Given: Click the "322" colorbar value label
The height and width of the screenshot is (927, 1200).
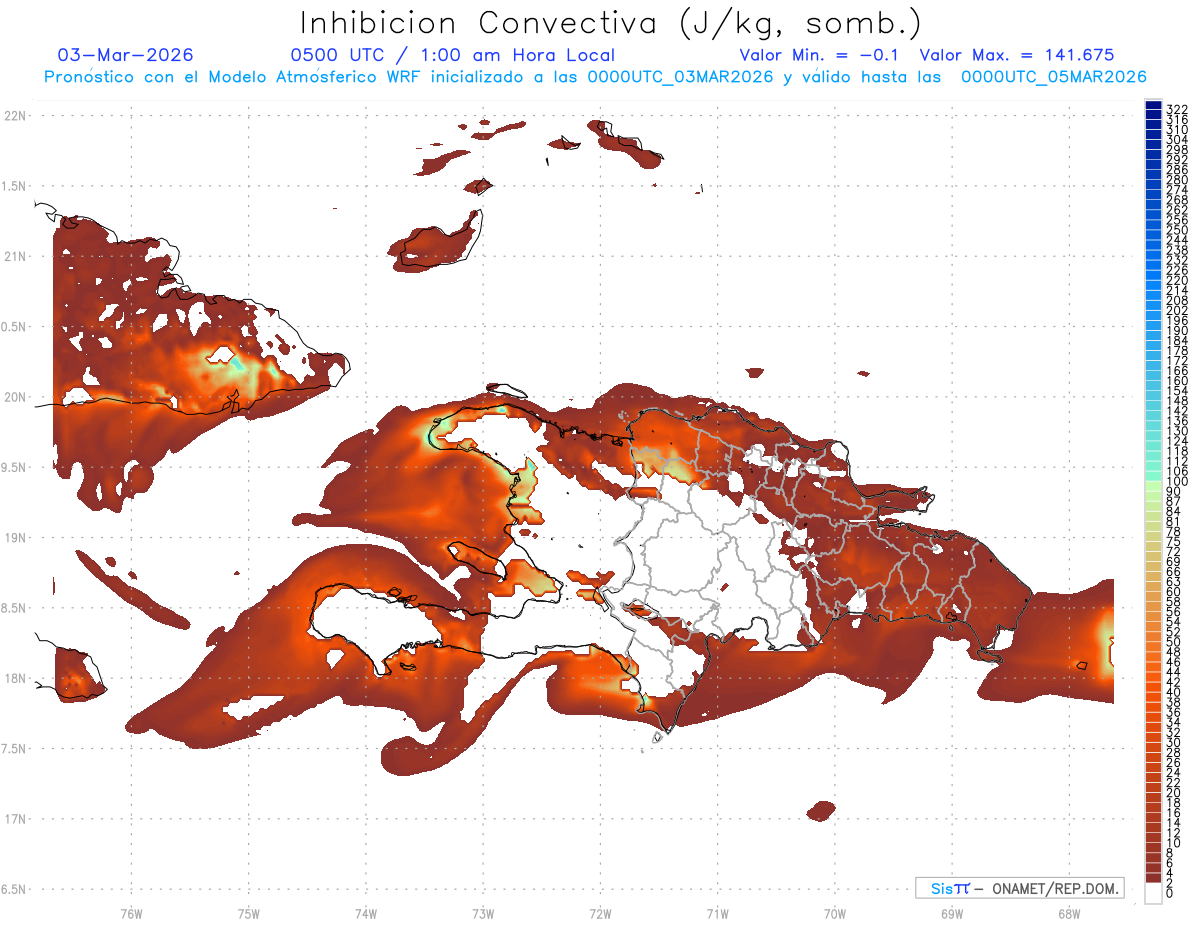Looking at the screenshot, I should pos(1177,109).
